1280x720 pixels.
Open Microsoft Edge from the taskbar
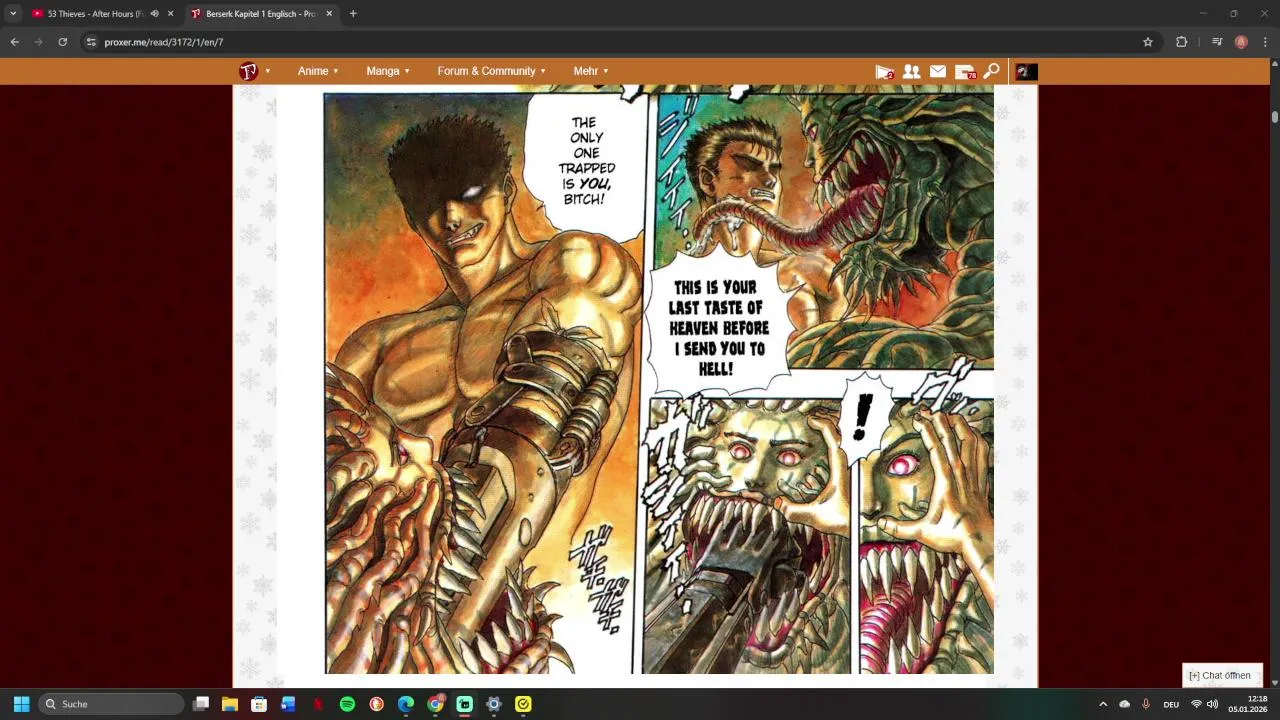click(406, 704)
